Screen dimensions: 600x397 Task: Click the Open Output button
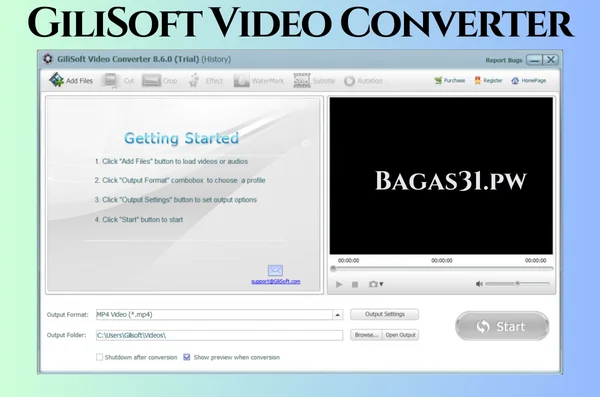pos(400,335)
